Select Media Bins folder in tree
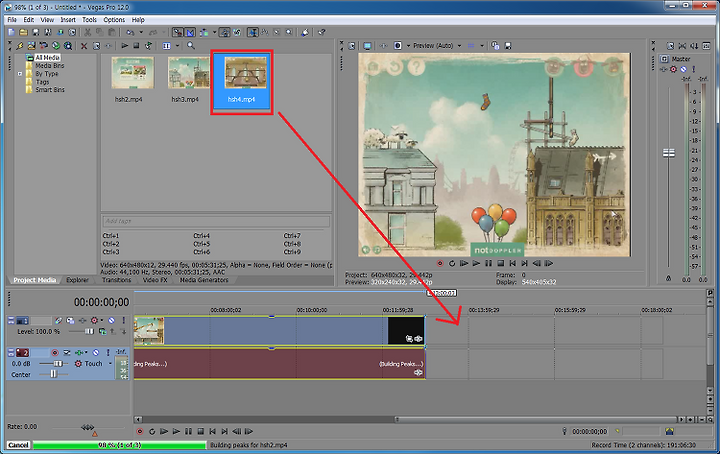Image resolution: width=720 pixels, height=454 pixels. click(50, 66)
